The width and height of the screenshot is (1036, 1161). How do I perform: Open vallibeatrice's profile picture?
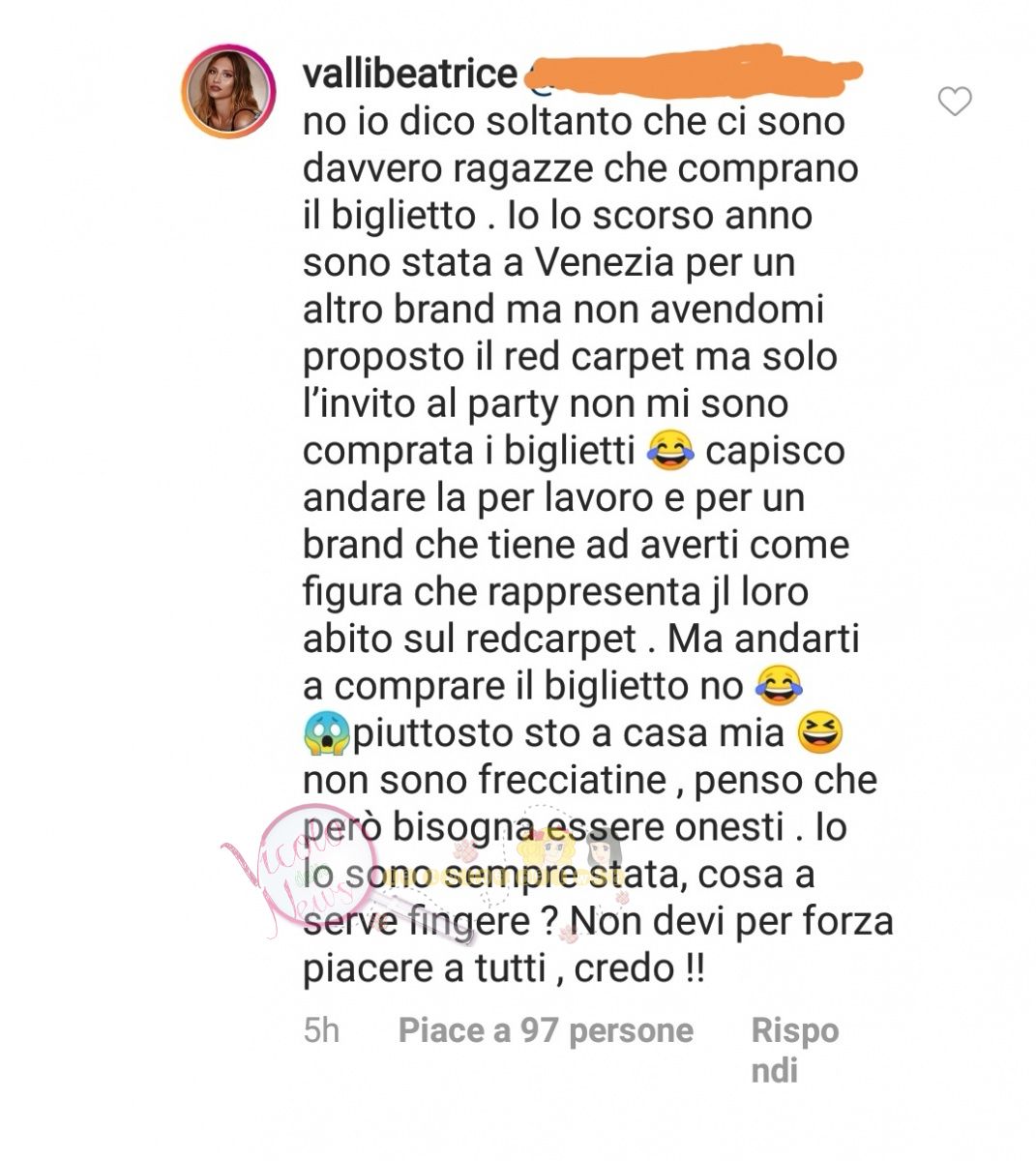pyautogui.click(x=229, y=91)
